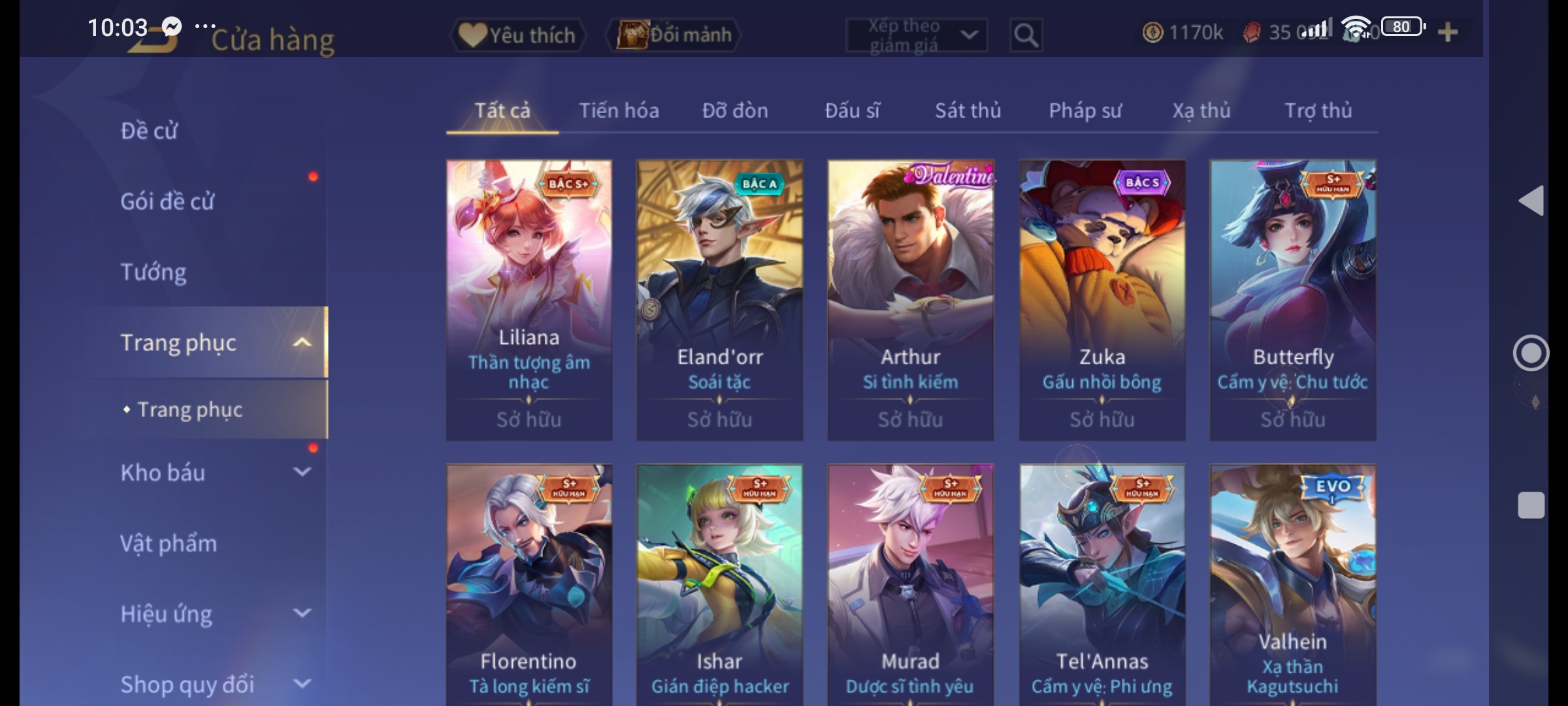Screen dimensions: 1568x706
Task: Select the Liliana Thần tượng âm nhạc skin
Action: [x=529, y=300]
